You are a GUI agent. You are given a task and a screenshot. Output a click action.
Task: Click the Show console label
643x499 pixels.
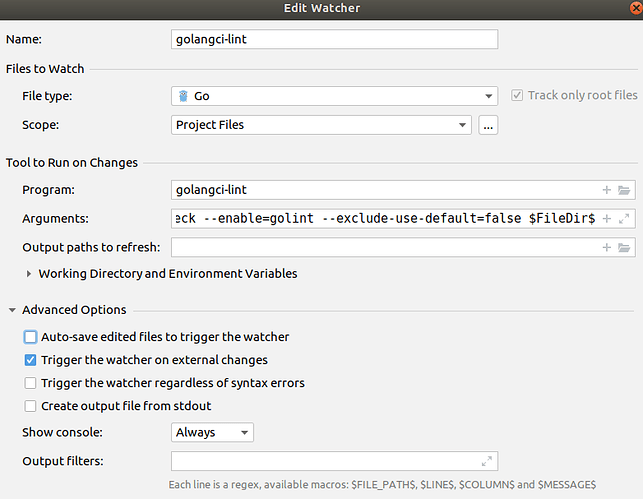click(x=62, y=432)
